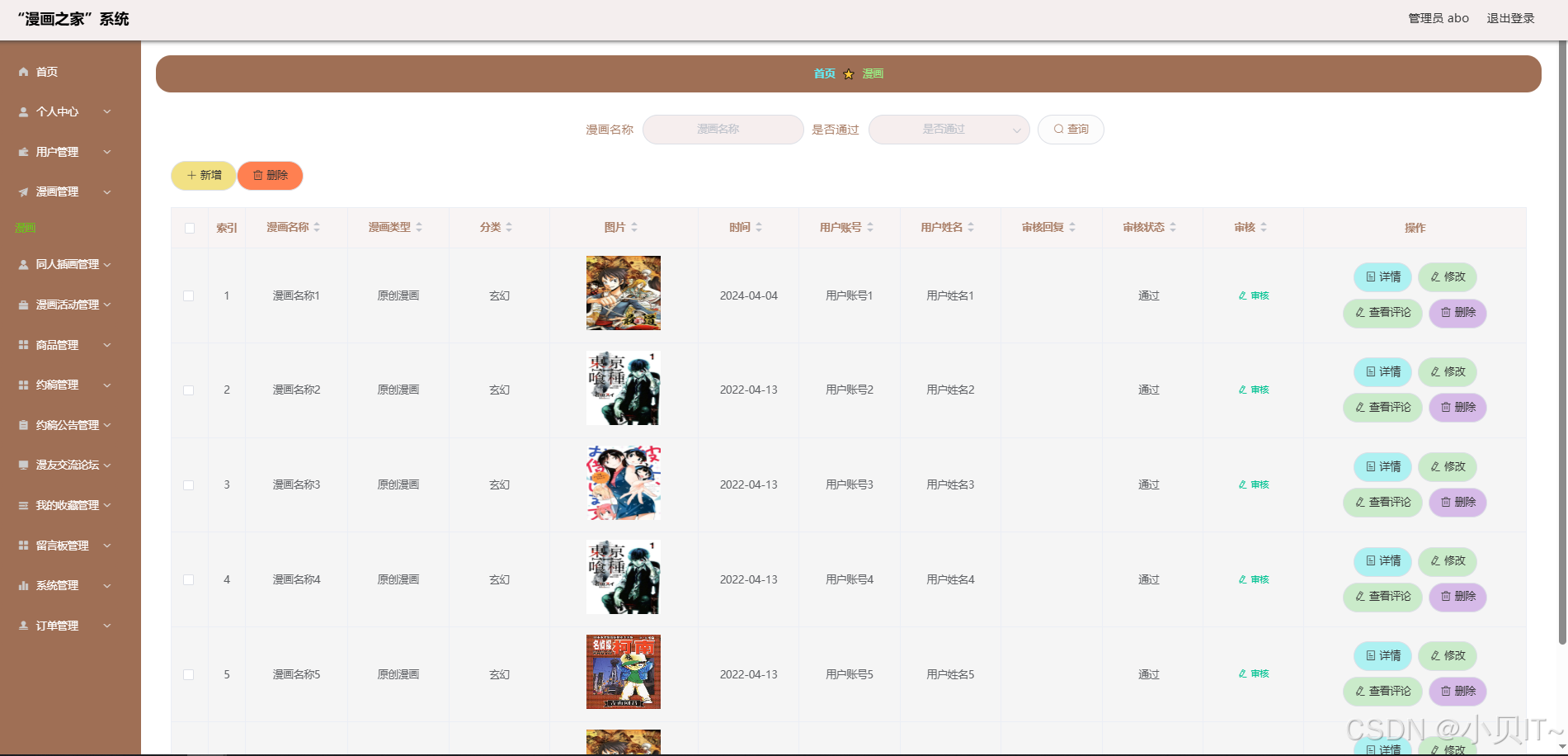
Task: Click 修改 button for 漫画名称3
Action: pyautogui.click(x=1448, y=467)
